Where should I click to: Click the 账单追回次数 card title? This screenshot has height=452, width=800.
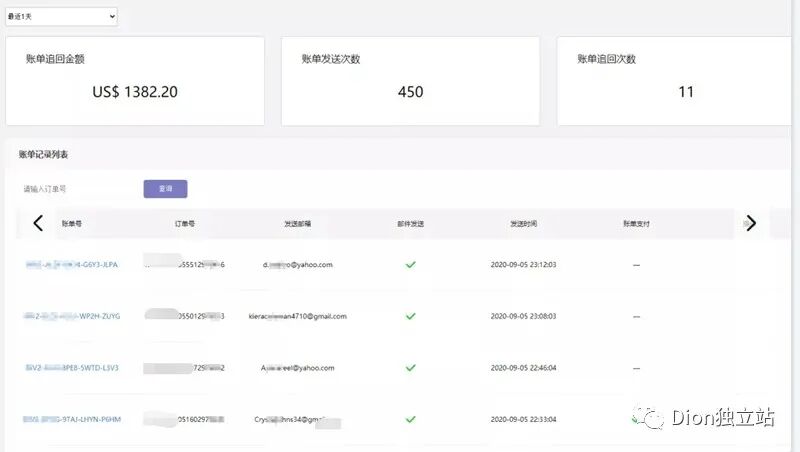click(606, 59)
